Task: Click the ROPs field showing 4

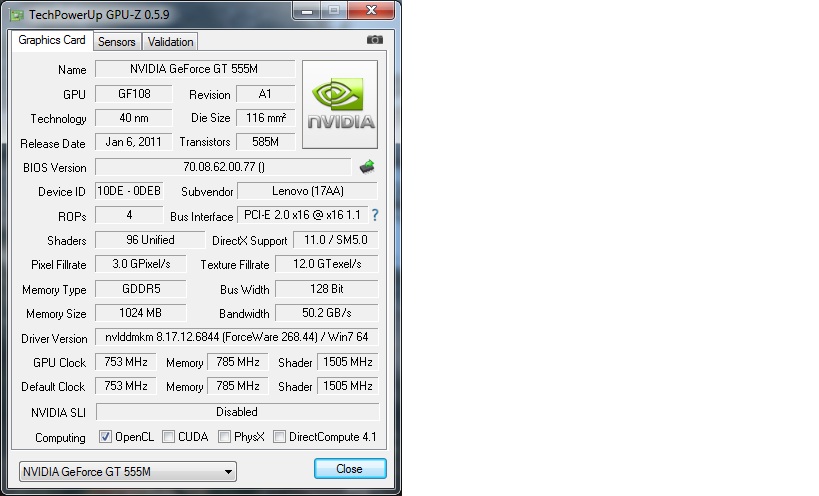Action: pos(129,215)
